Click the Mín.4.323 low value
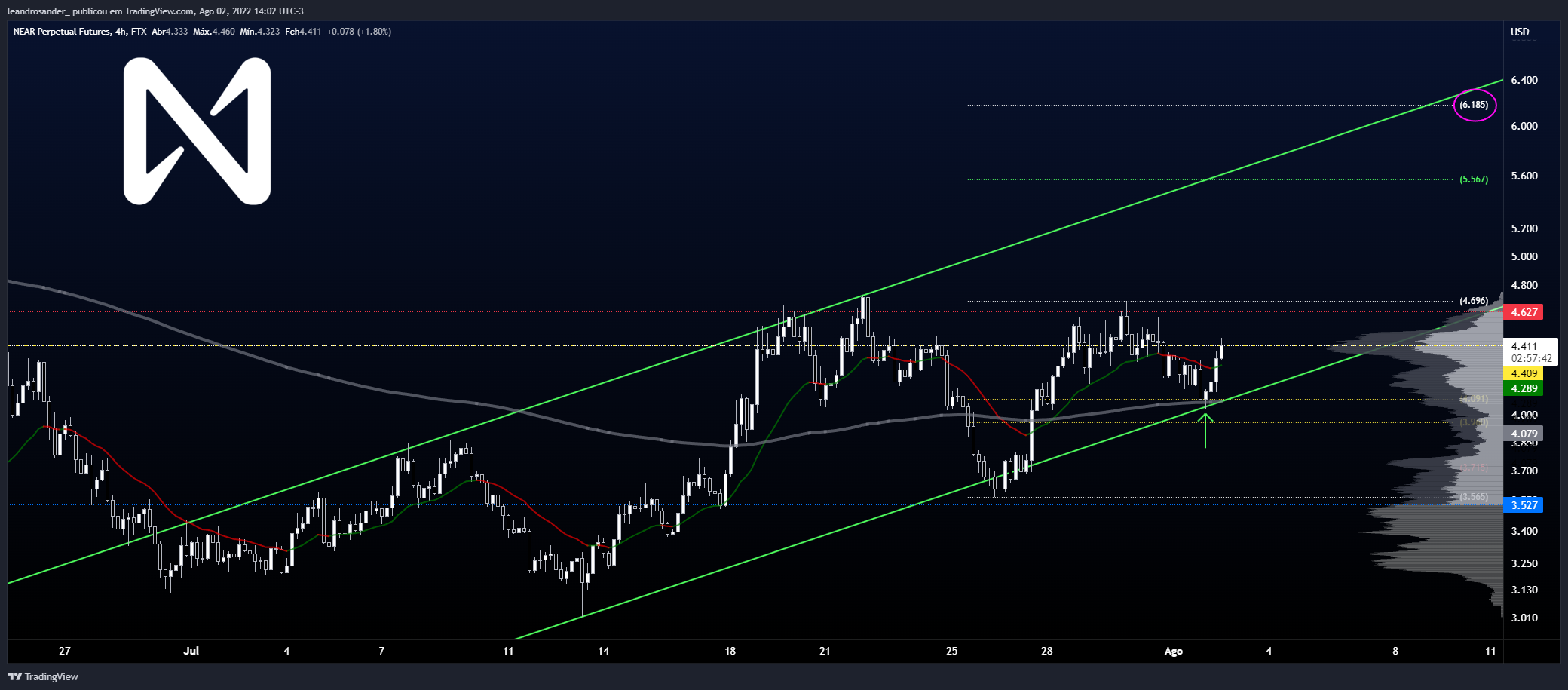1568x690 pixels. coord(260,32)
